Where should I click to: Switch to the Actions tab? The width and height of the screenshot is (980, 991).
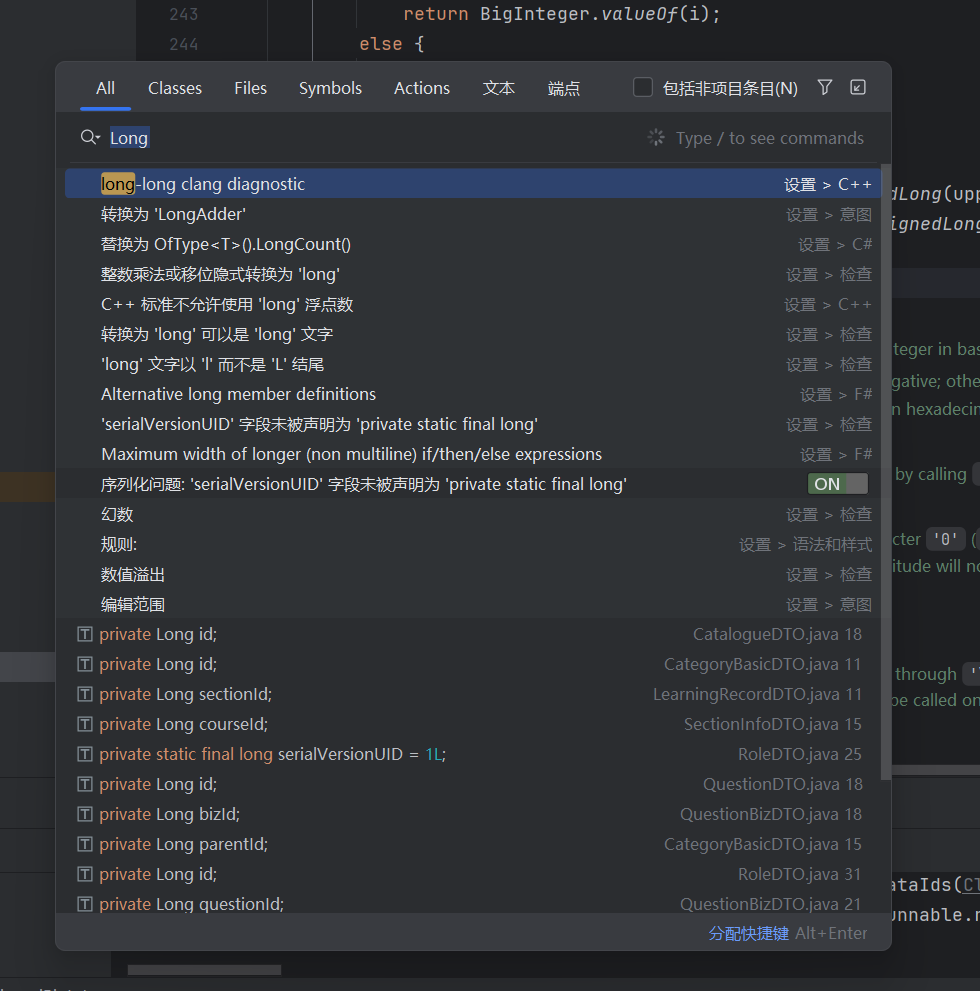coord(422,88)
